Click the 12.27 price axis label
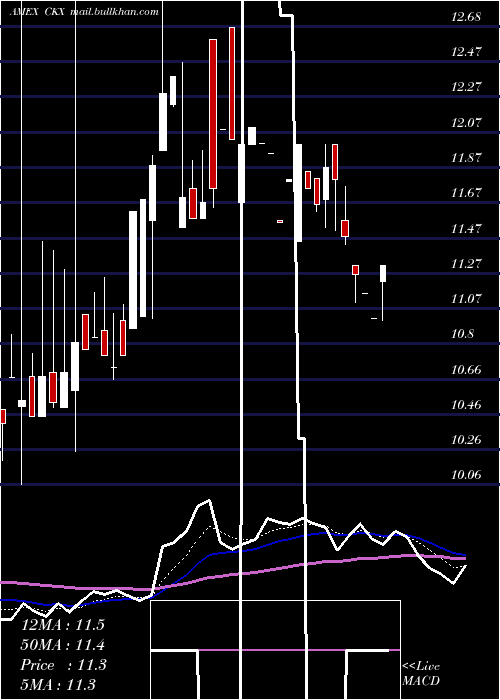 tap(466, 87)
